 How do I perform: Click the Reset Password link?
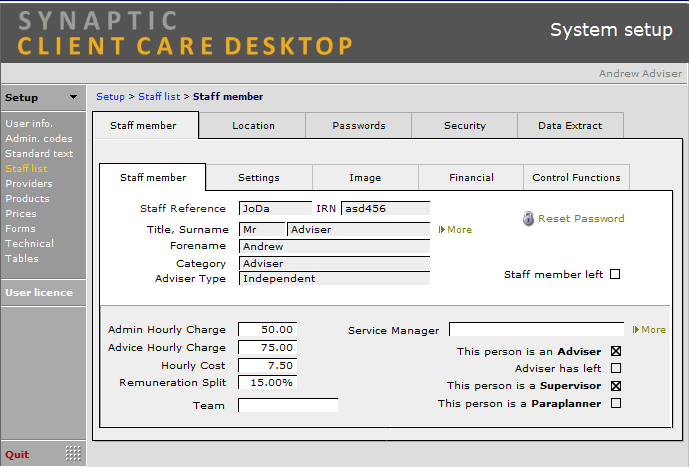(x=581, y=218)
